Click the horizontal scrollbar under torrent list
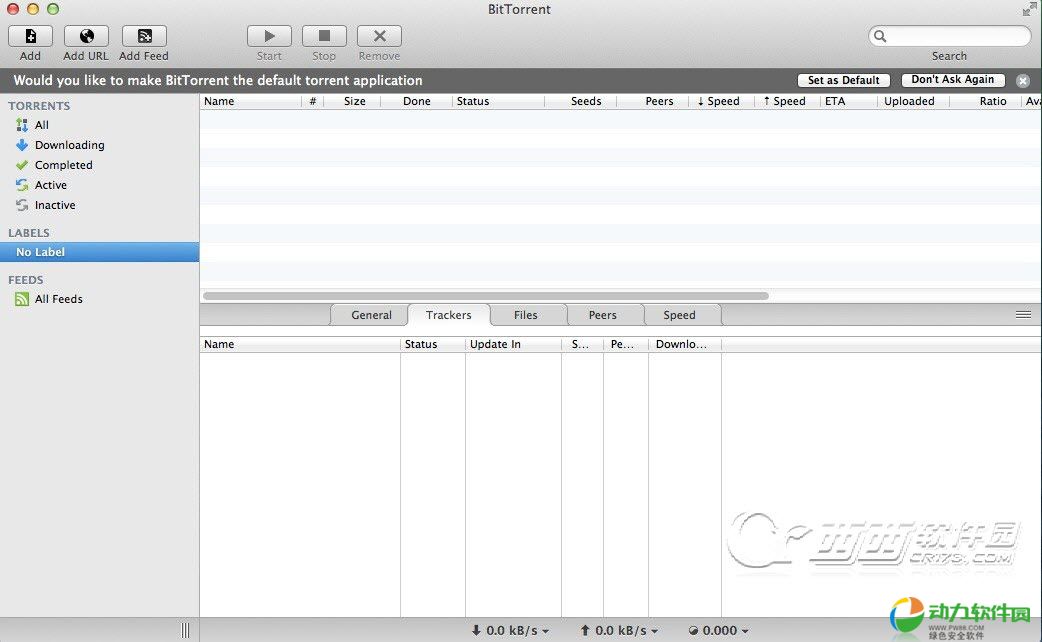1042x642 pixels. 486,296
